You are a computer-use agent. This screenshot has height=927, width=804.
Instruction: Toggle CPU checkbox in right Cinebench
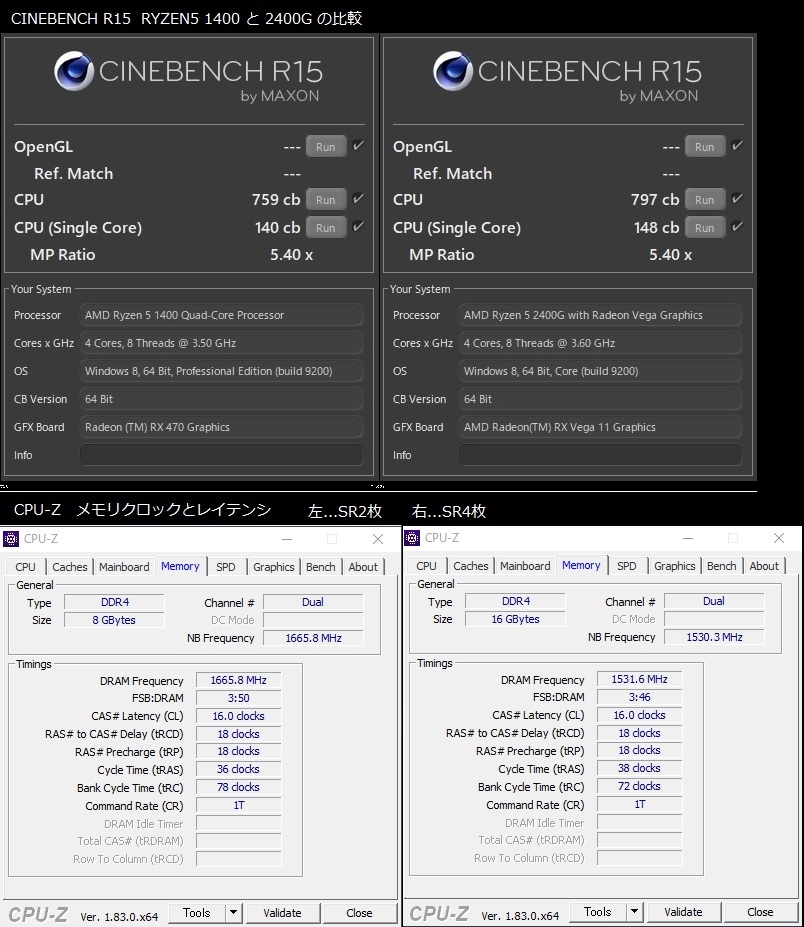click(x=737, y=199)
